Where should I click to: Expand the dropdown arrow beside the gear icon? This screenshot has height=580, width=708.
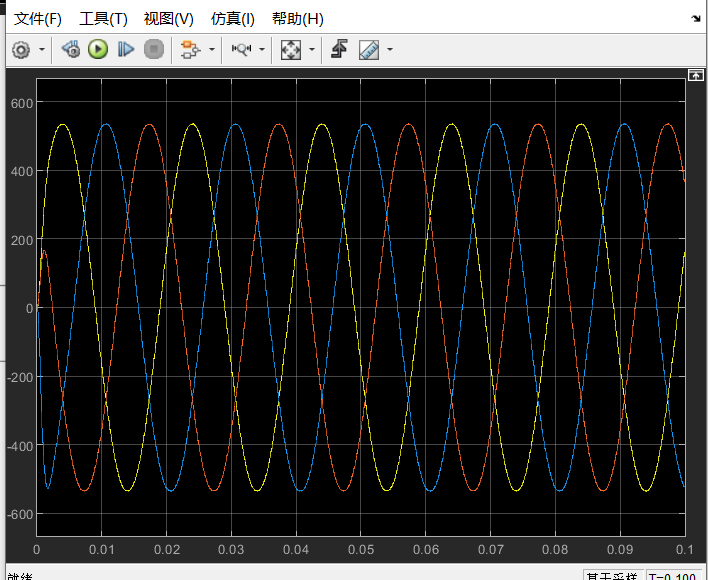click(x=42, y=49)
